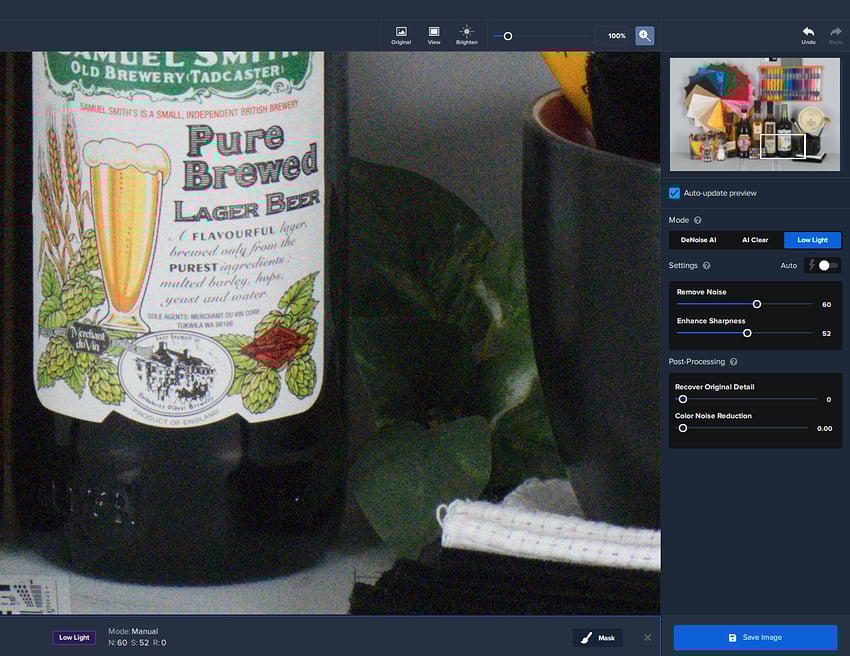The width and height of the screenshot is (850, 656).
Task: Click the zoom magnifier button
Action: point(645,35)
